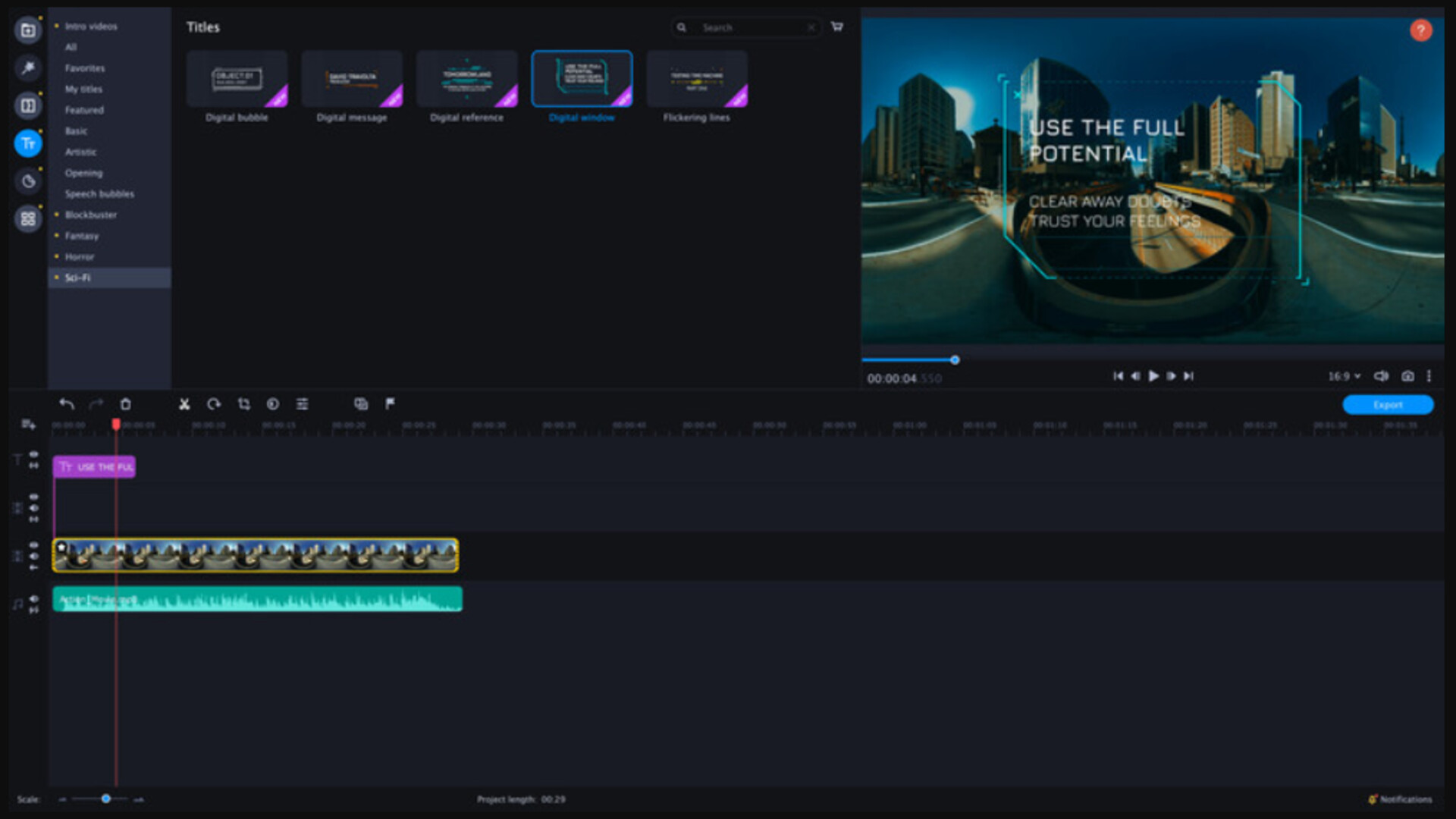Select the crop tool icon
The width and height of the screenshot is (1456, 819).
(243, 404)
